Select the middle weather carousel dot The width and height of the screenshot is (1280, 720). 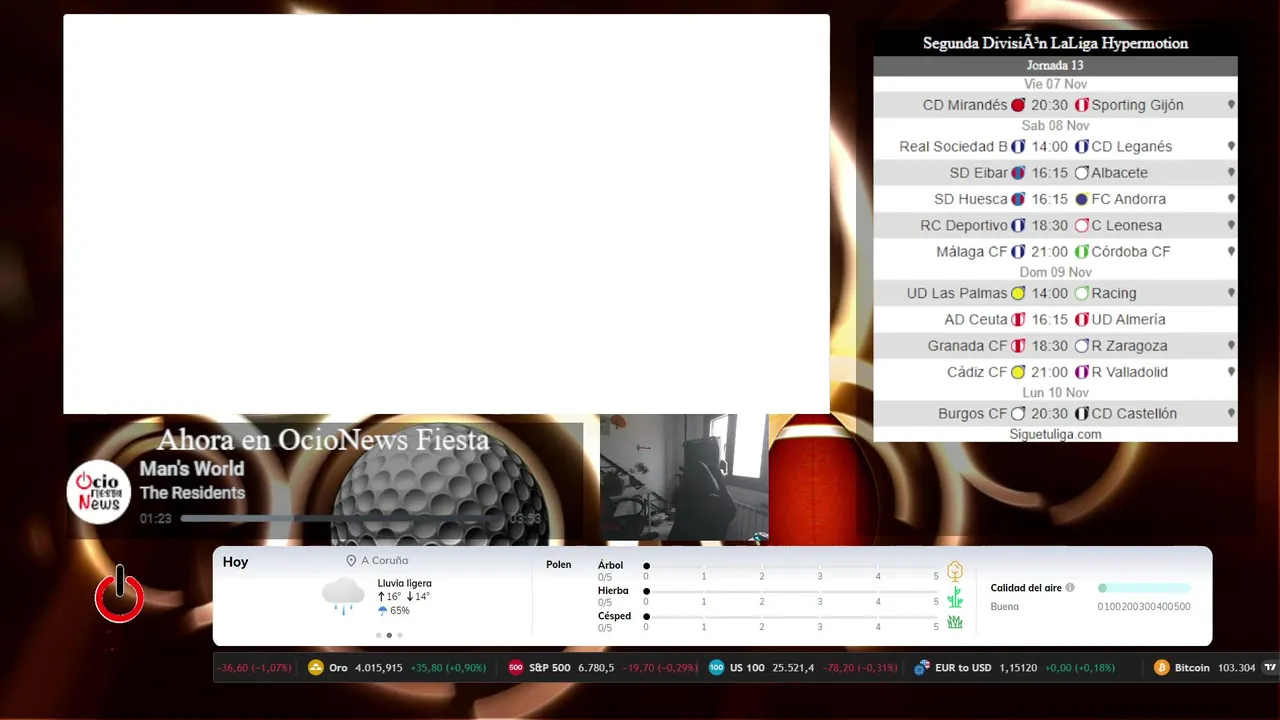[x=389, y=635]
